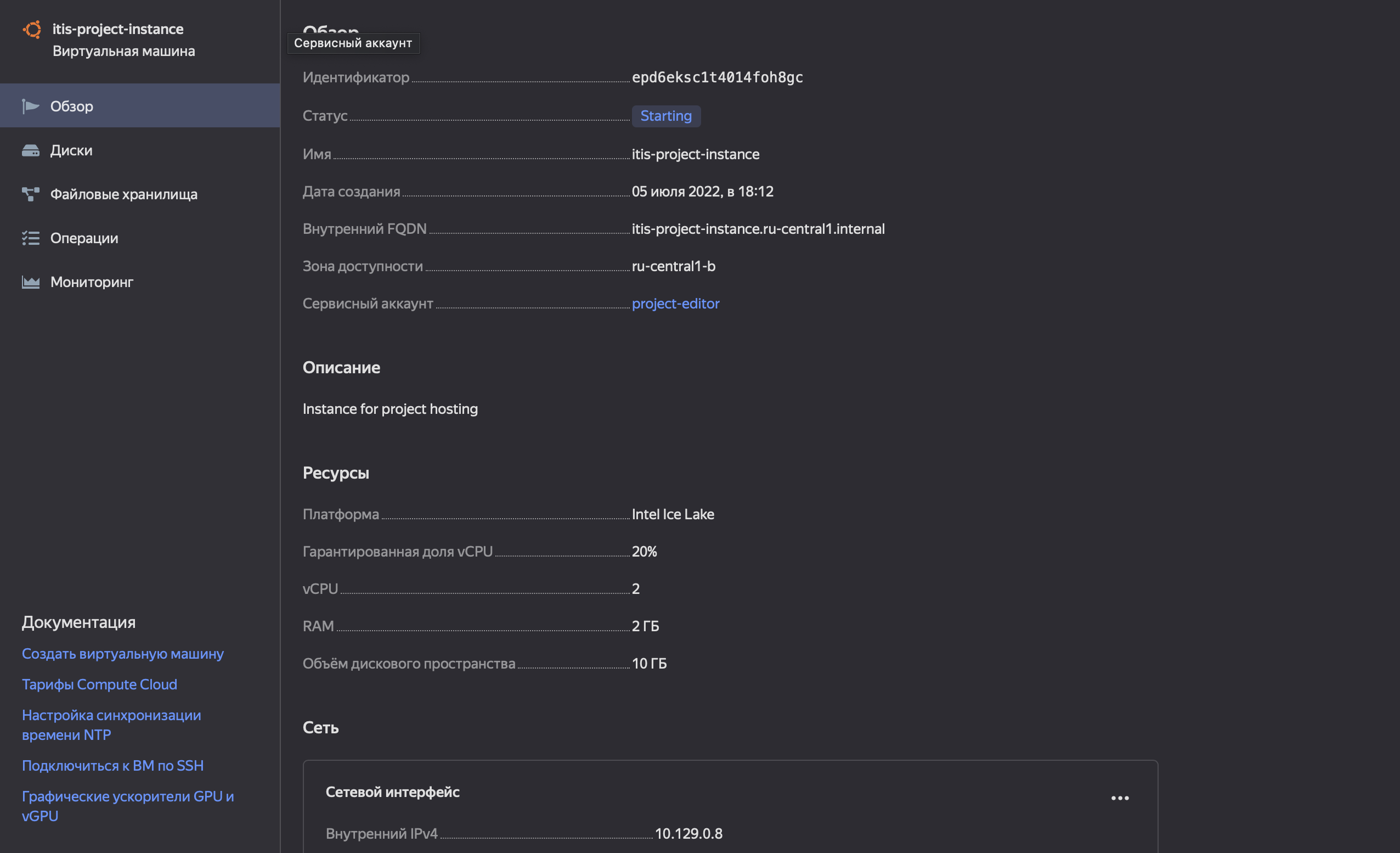Open the Графические ускорители GPU и vGPU link
The image size is (1400, 853).
pyautogui.click(x=128, y=806)
